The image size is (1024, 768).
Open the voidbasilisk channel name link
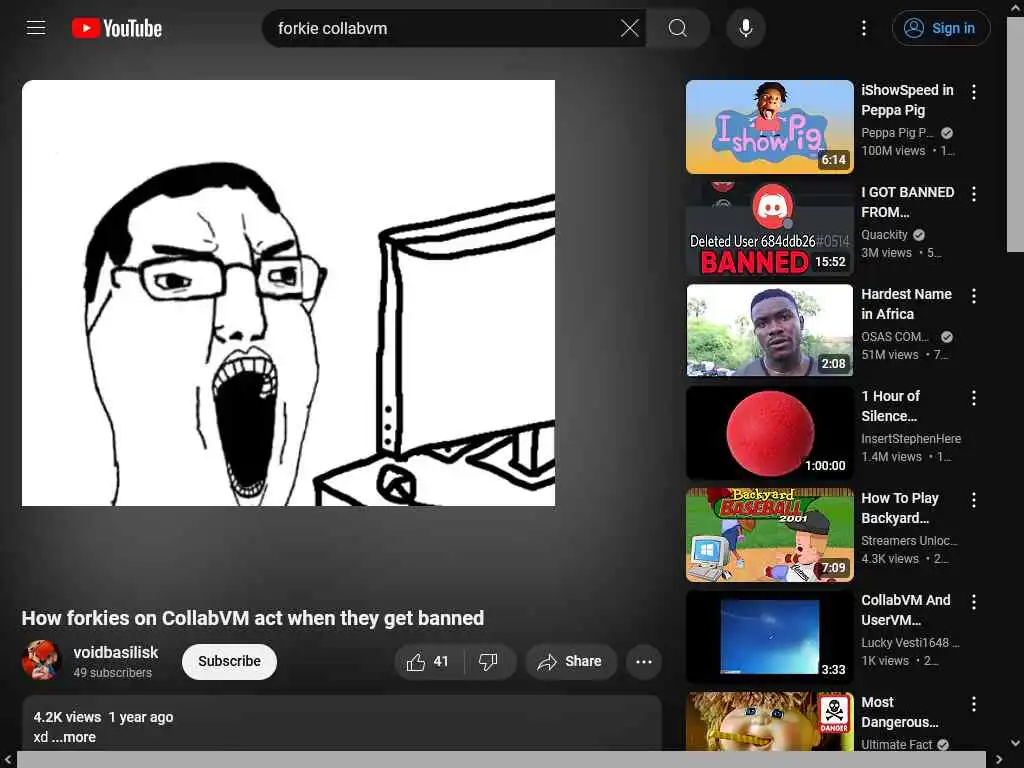point(116,652)
